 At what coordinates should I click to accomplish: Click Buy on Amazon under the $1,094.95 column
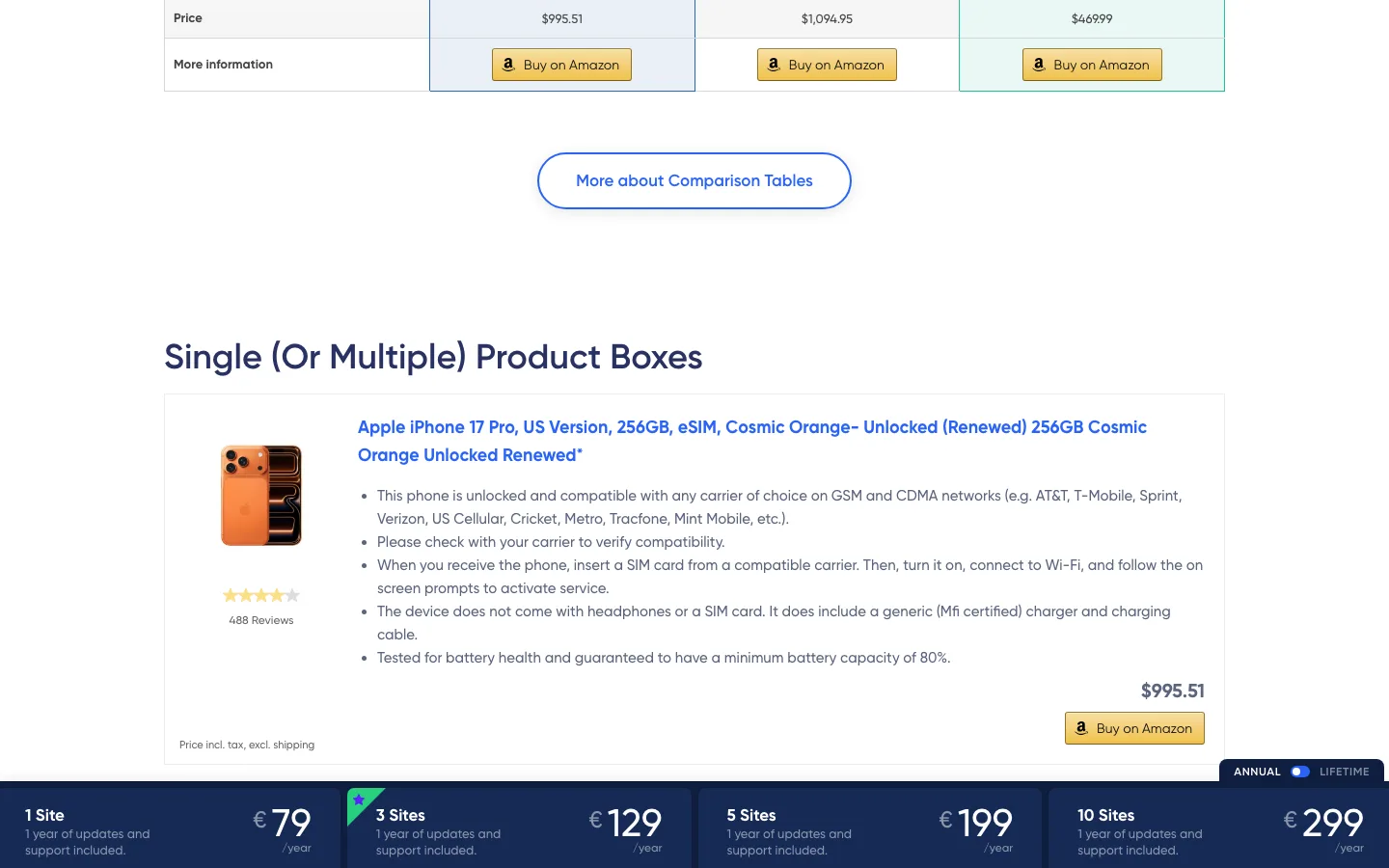(x=827, y=65)
